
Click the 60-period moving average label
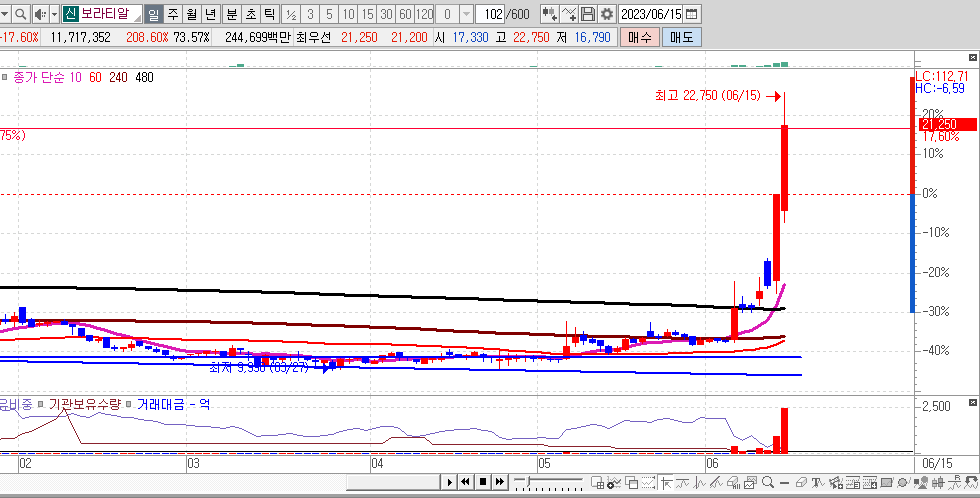click(x=95, y=77)
